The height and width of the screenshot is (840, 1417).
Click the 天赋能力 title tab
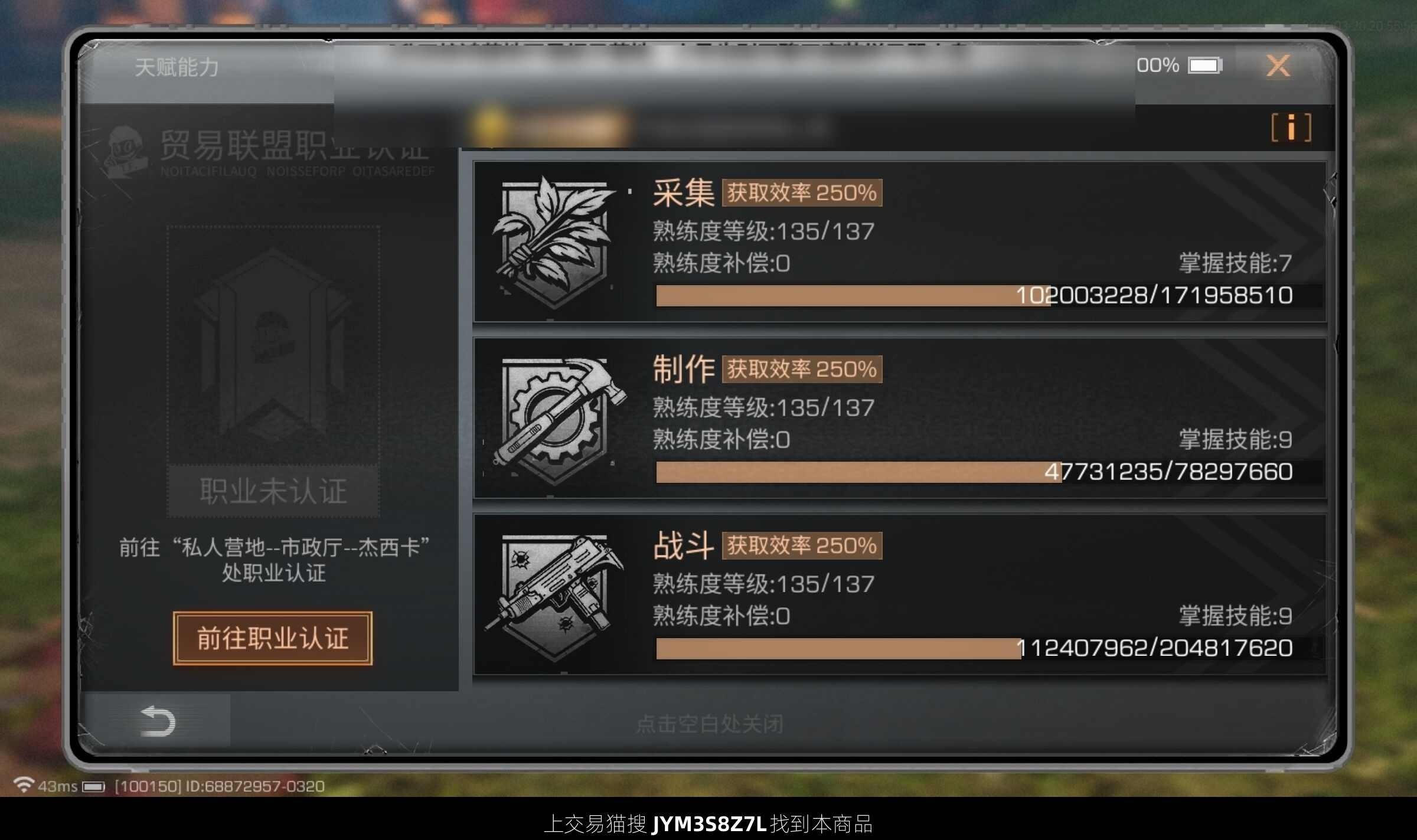pos(177,67)
